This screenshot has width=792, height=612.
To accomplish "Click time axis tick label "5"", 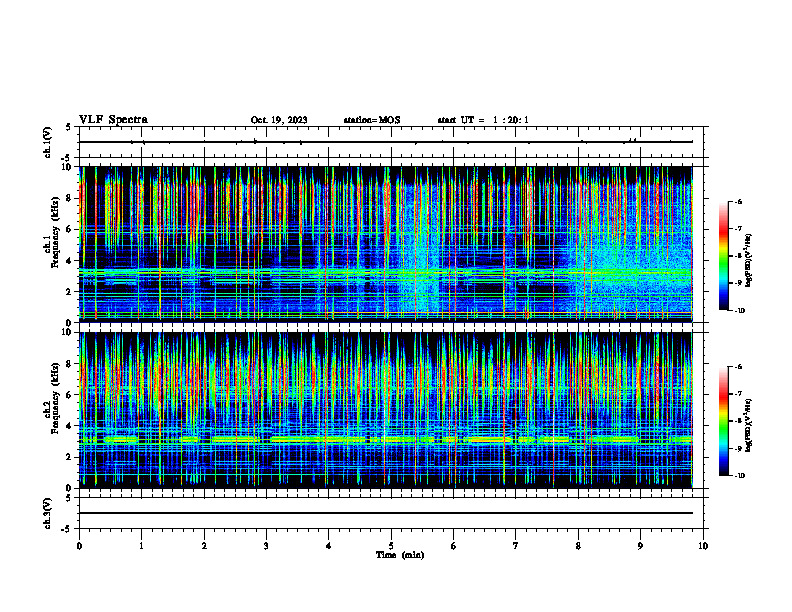I will 391,546.
